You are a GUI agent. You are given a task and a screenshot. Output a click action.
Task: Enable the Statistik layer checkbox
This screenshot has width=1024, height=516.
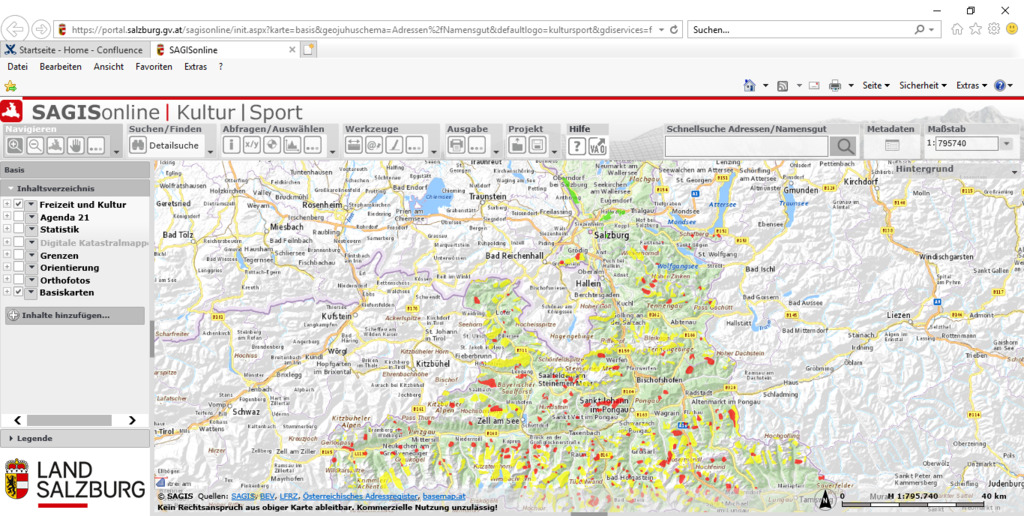18,229
